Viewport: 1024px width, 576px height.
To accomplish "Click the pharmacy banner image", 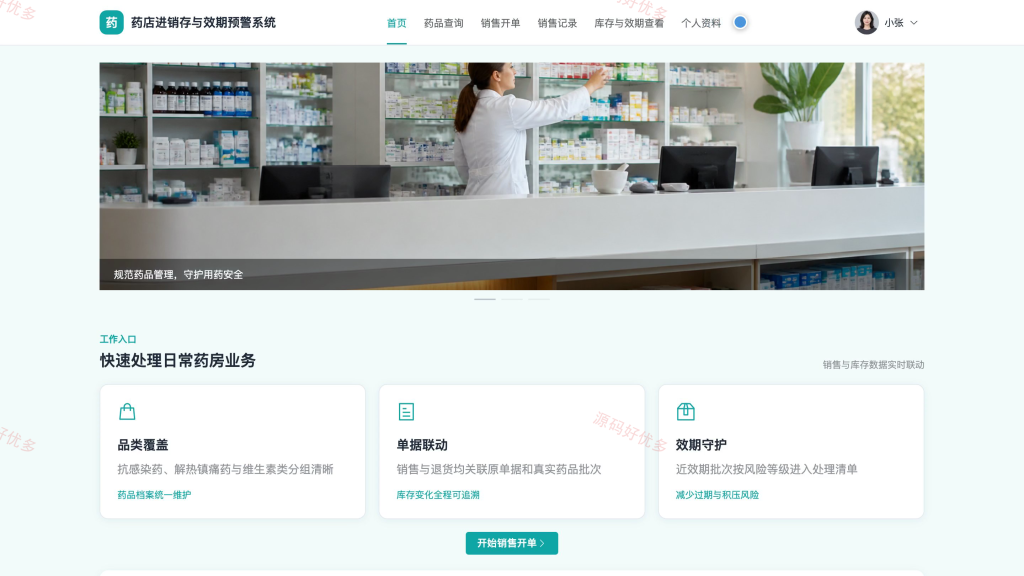I will (511, 176).
